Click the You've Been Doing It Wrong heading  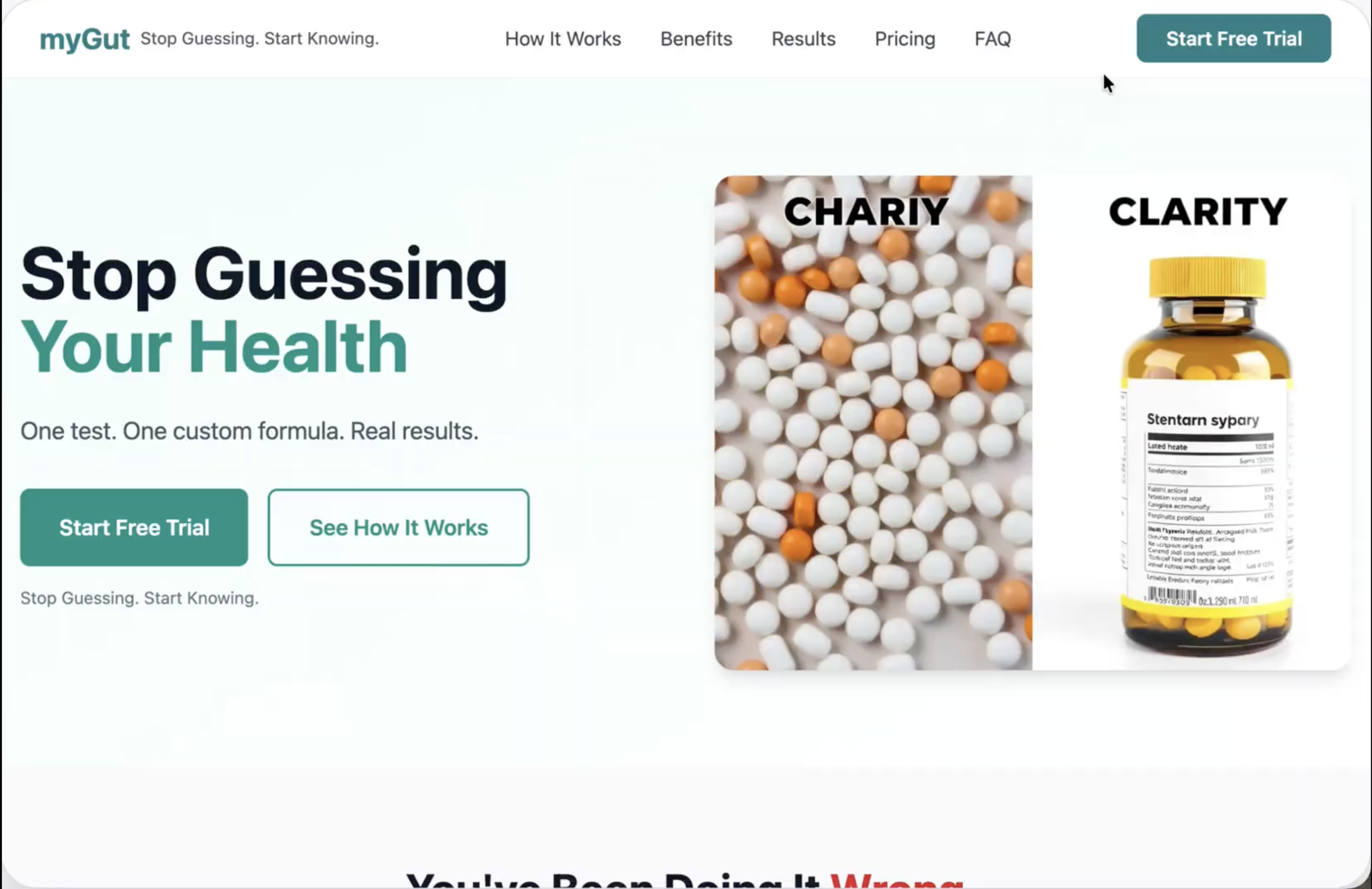click(684, 881)
